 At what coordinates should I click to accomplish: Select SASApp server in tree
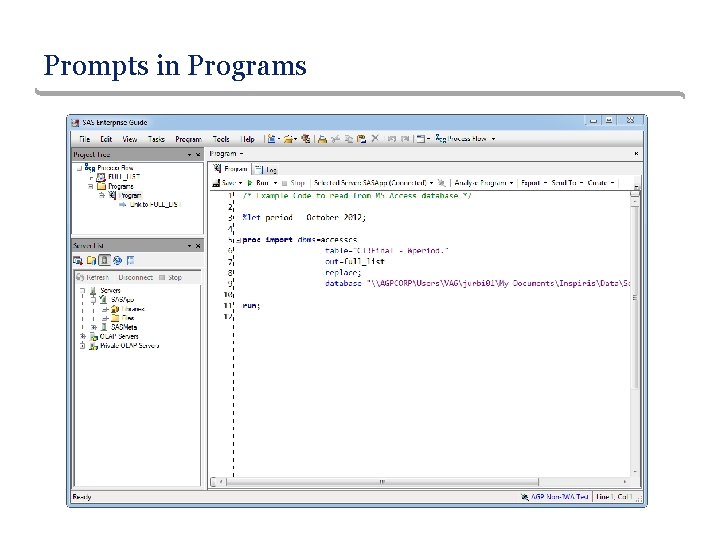(123, 300)
